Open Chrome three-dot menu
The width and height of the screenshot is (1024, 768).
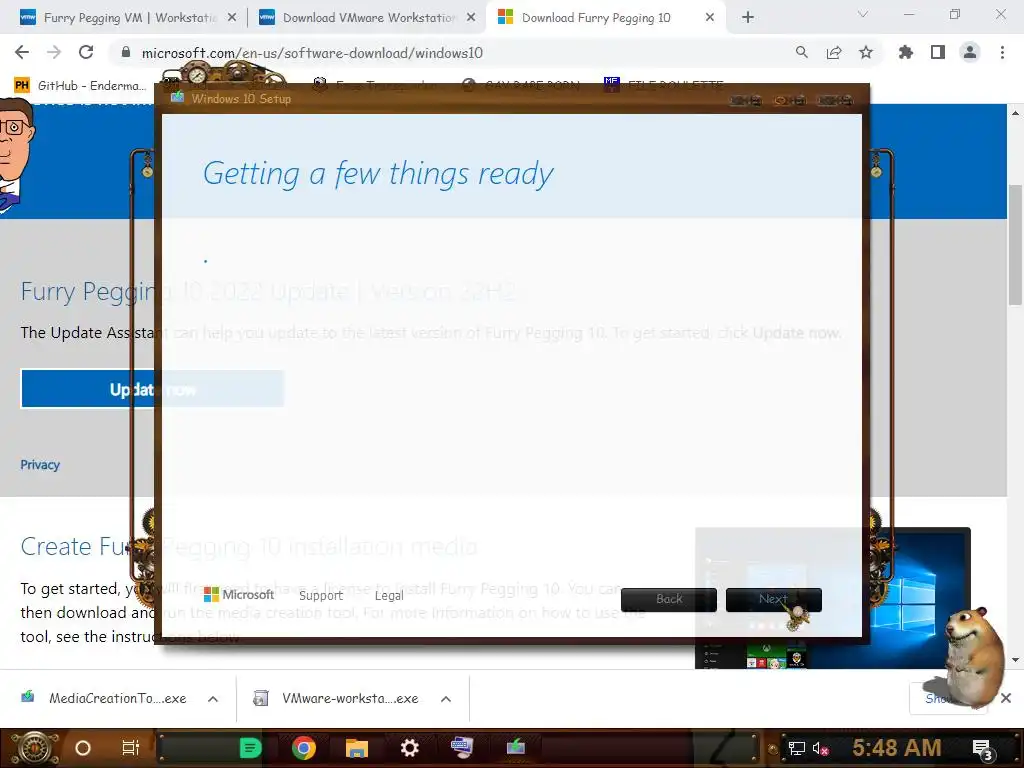click(1002, 53)
